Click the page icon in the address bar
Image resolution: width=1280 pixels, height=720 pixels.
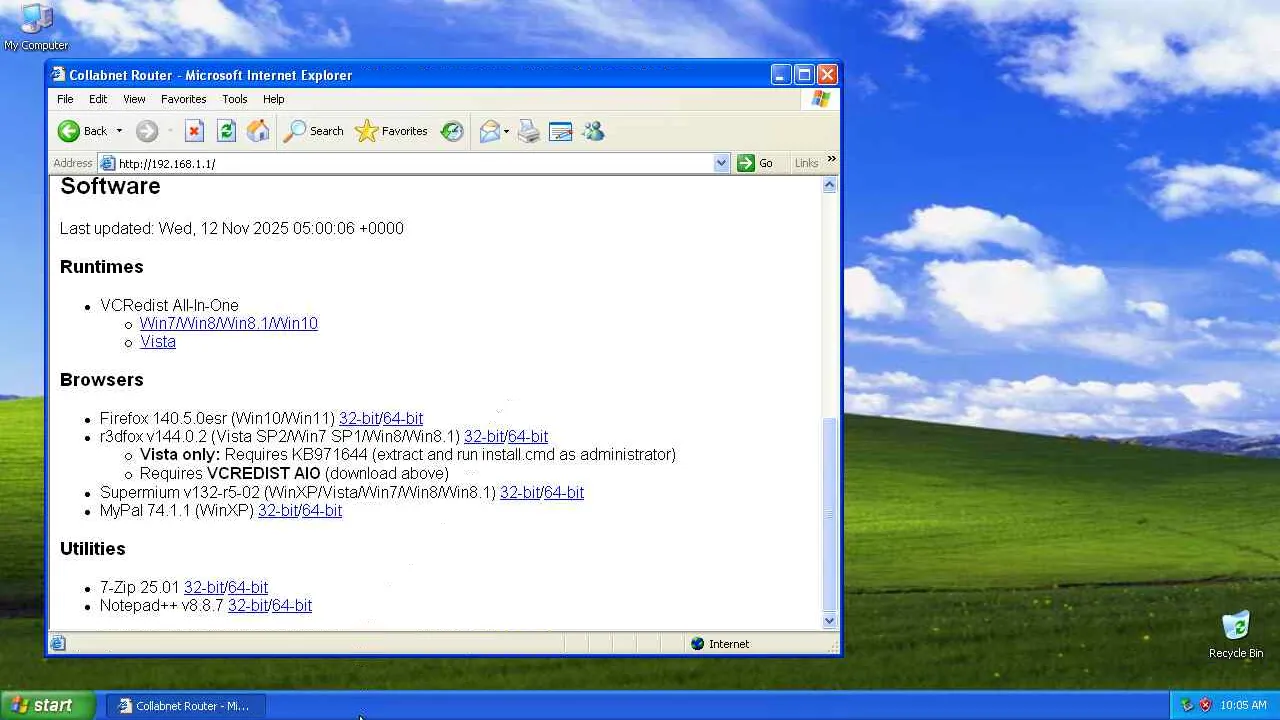107,163
